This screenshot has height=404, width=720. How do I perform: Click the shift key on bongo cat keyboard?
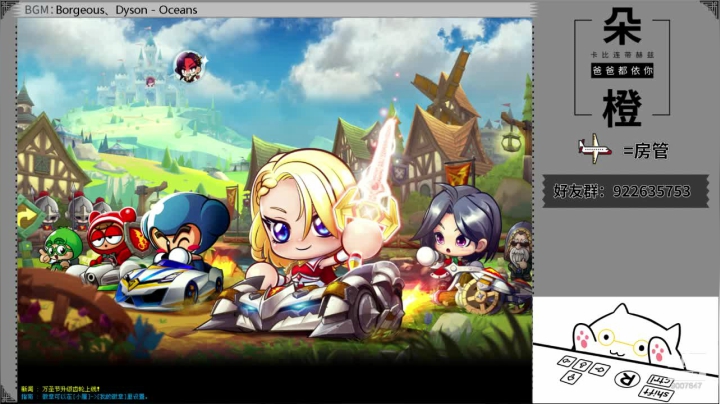pos(656,393)
